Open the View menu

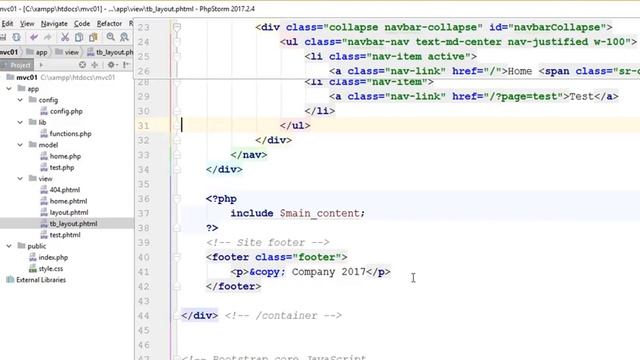tap(27, 24)
